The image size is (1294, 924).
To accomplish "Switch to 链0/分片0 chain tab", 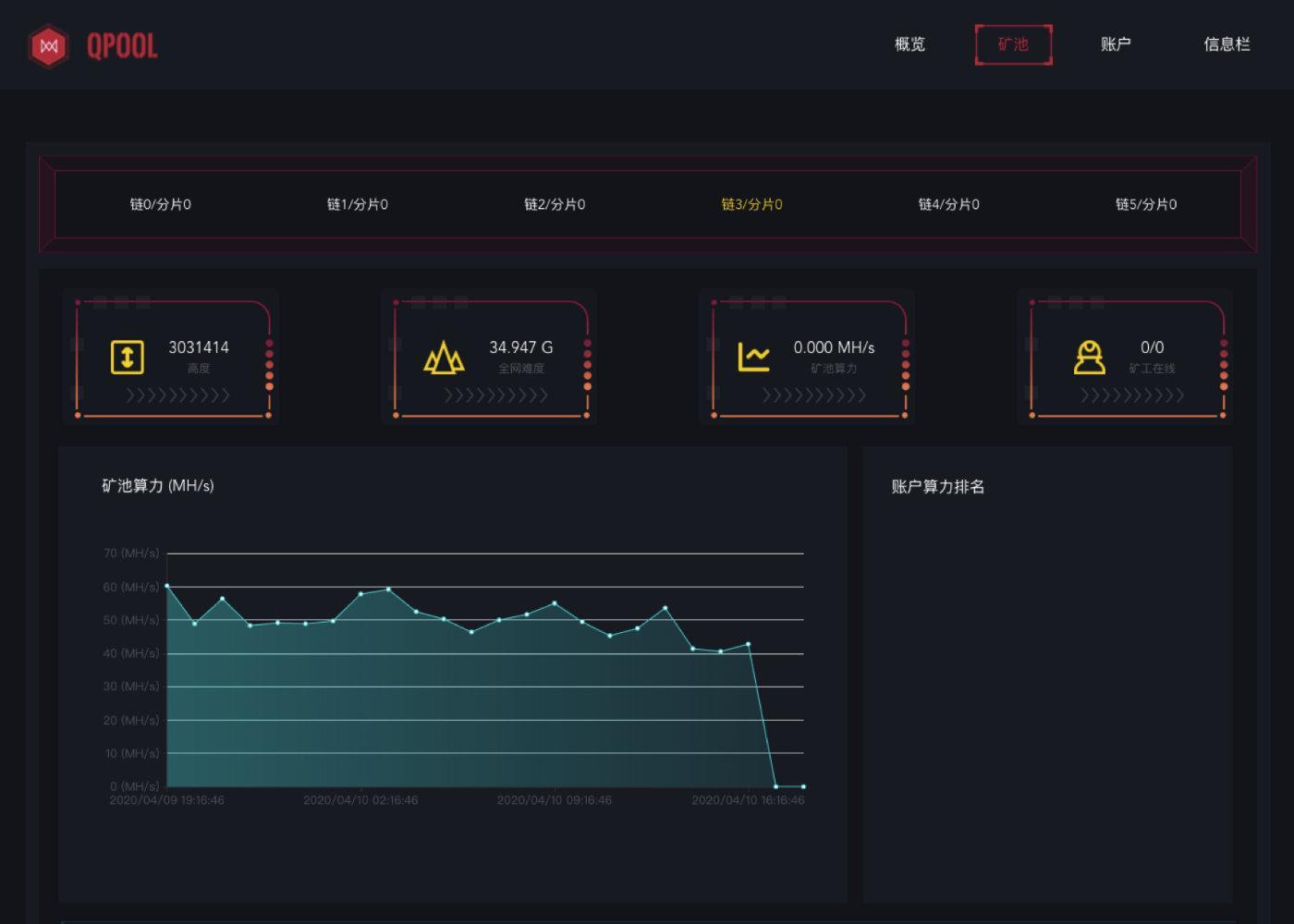I will [161, 204].
